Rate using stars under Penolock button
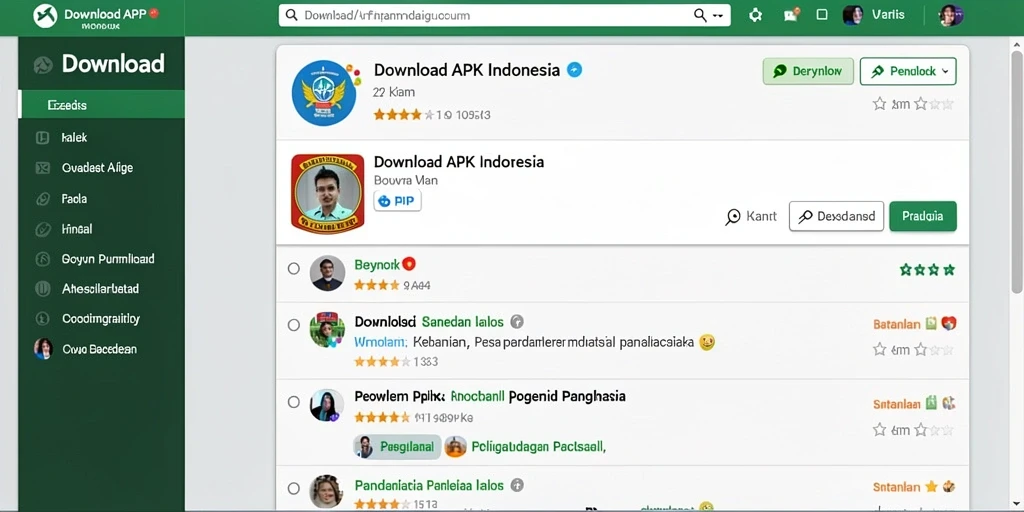1024x512 pixels. click(x=914, y=104)
